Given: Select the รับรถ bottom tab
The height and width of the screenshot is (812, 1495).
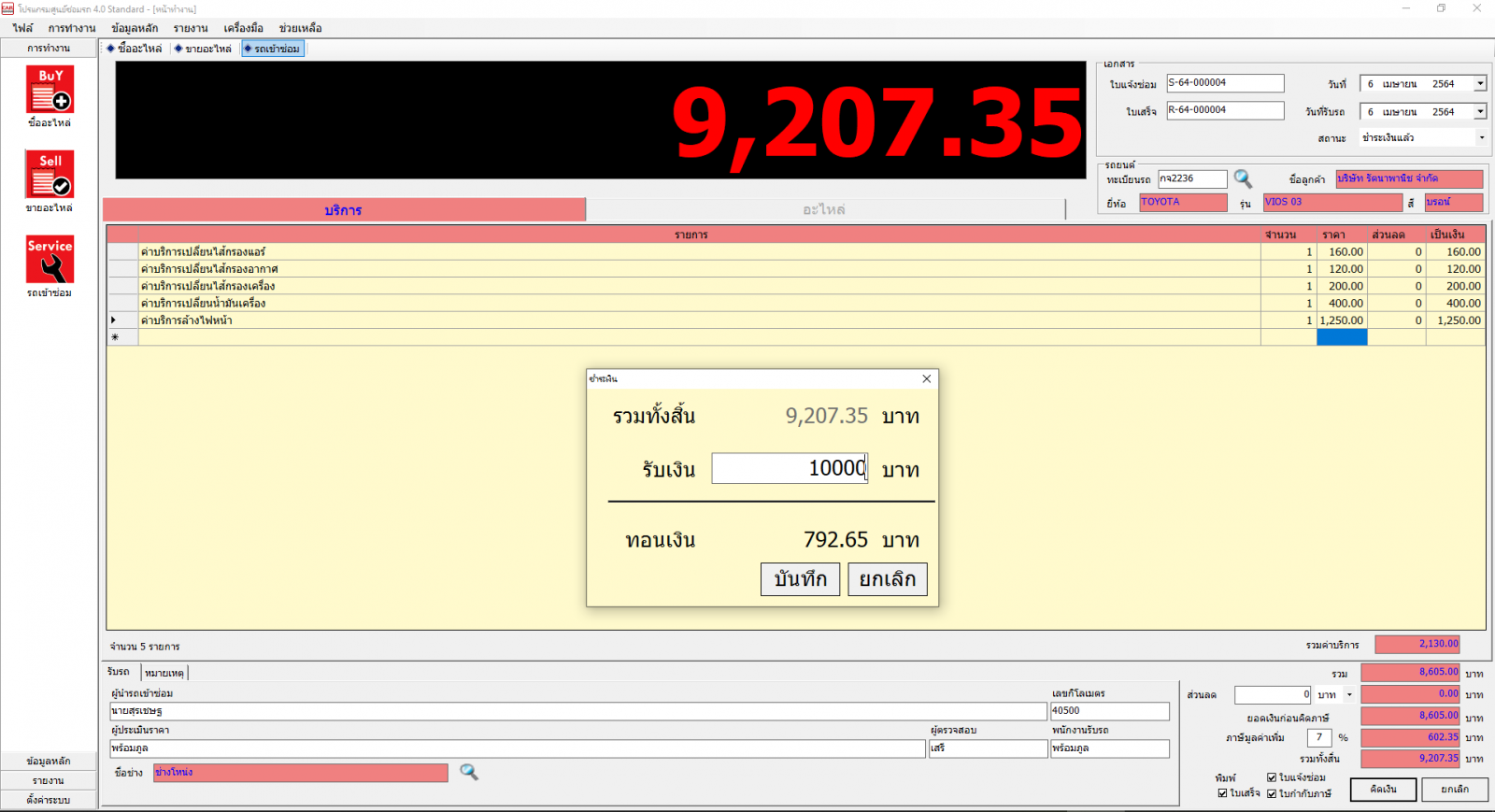Looking at the screenshot, I should tap(120, 672).
